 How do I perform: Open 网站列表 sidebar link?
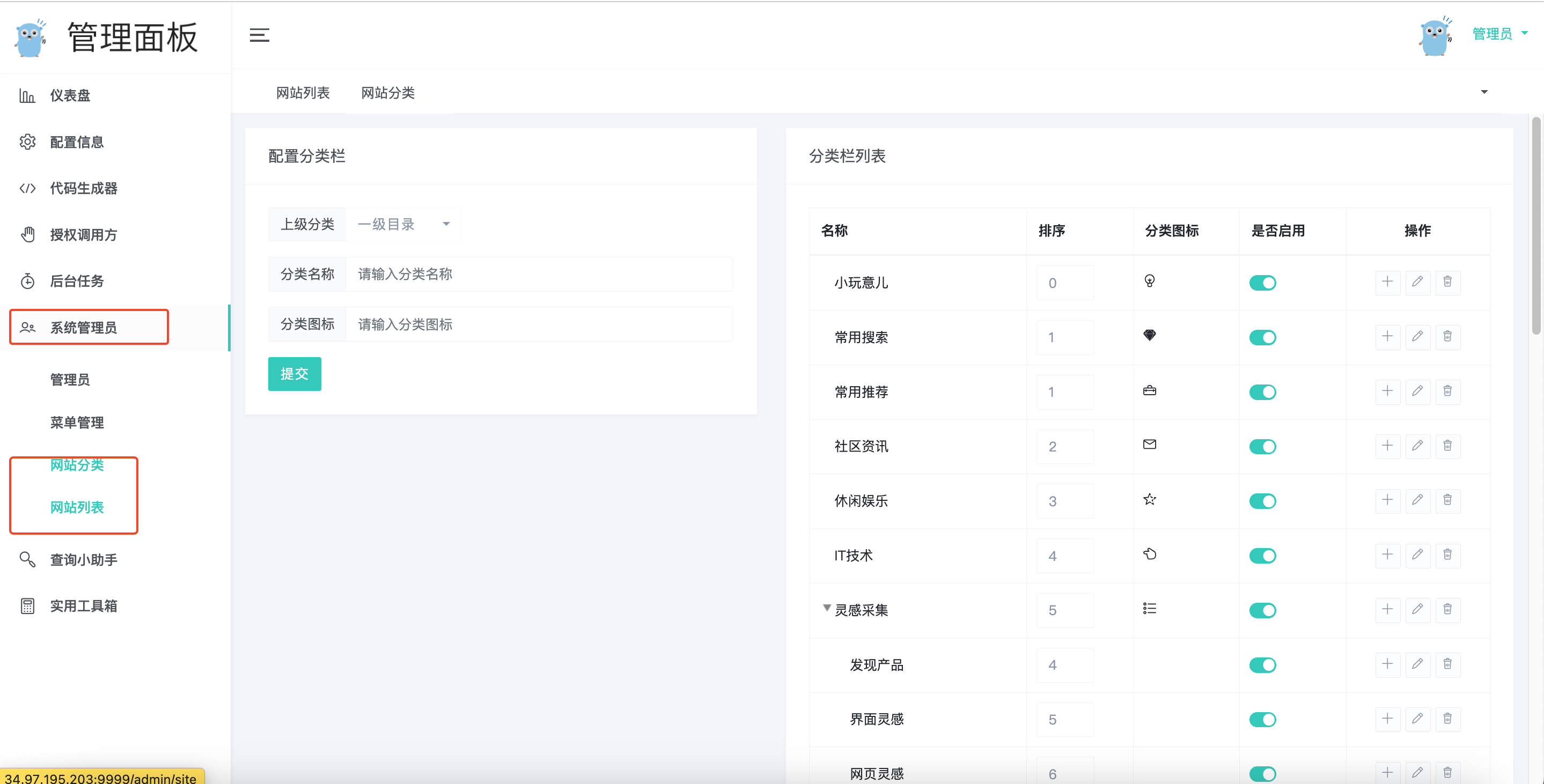coord(77,507)
